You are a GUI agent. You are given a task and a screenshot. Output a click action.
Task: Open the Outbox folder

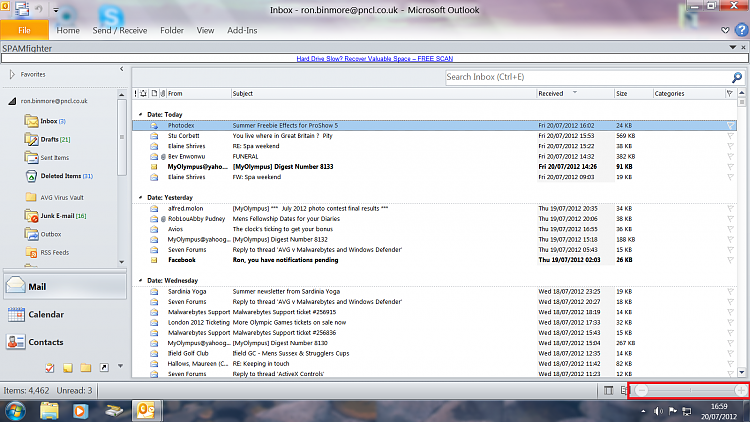point(44,234)
